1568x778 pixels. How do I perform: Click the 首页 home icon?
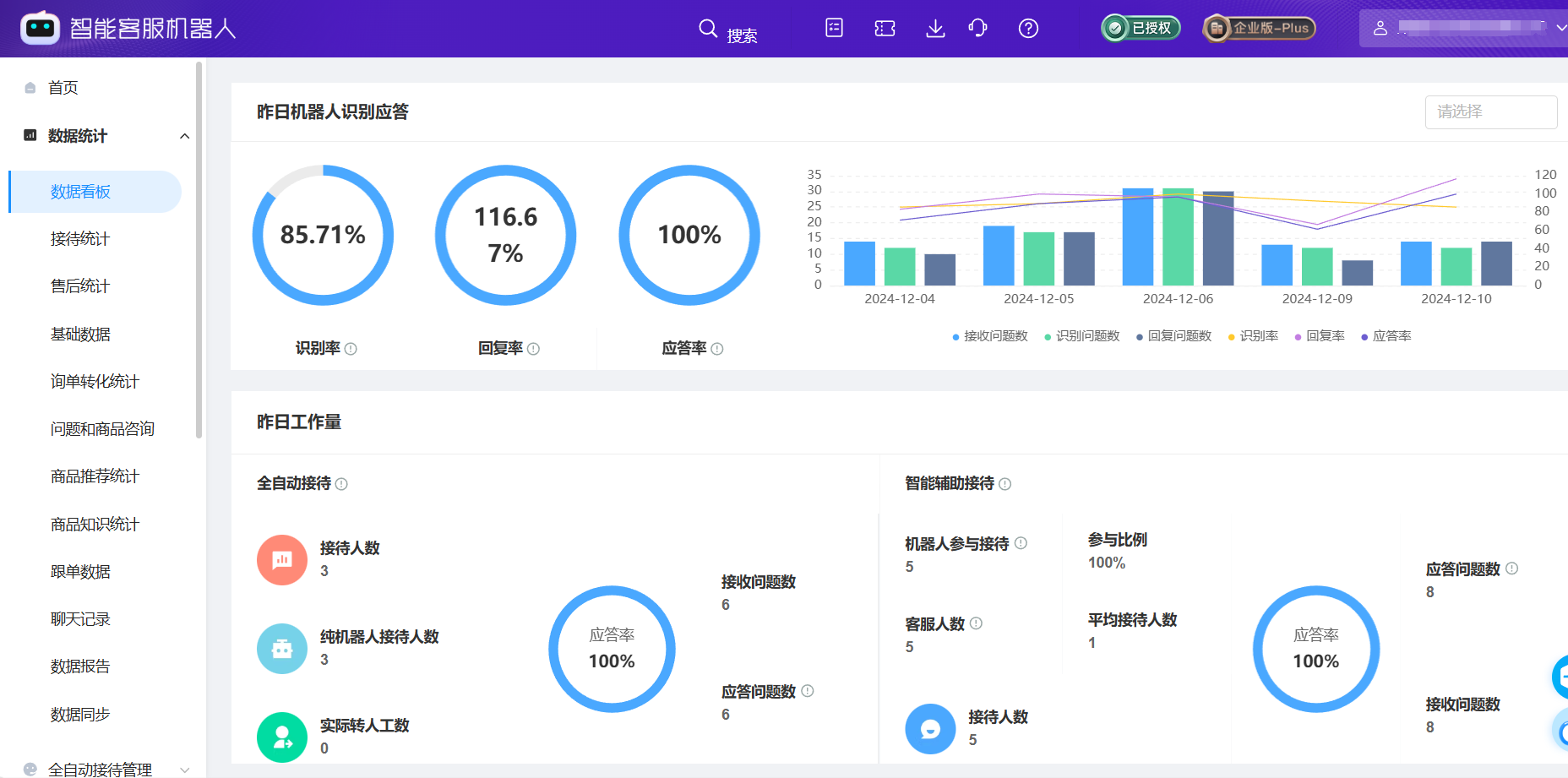click(x=30, y=88)
